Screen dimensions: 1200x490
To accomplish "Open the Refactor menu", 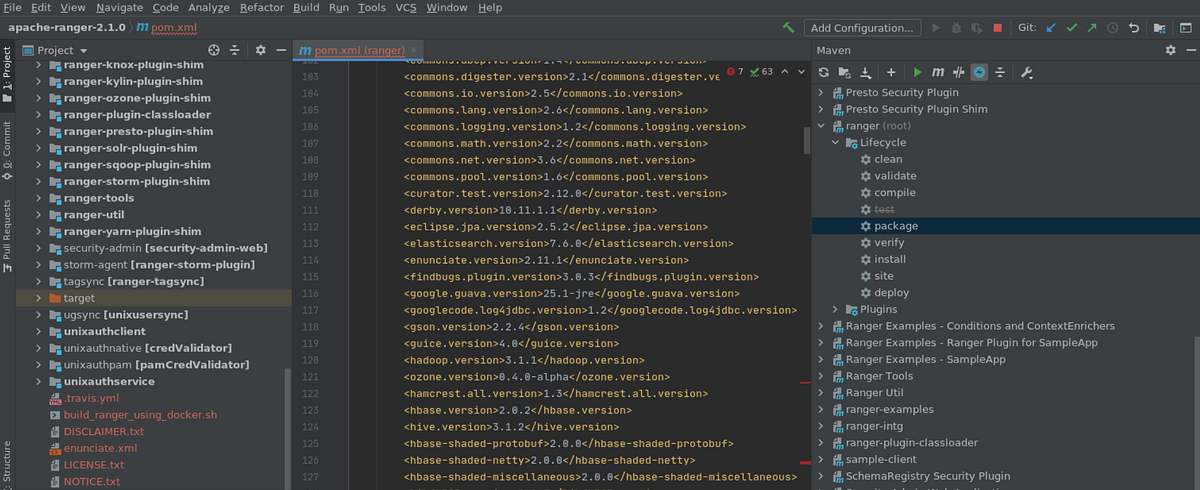I will click(262, 7).
